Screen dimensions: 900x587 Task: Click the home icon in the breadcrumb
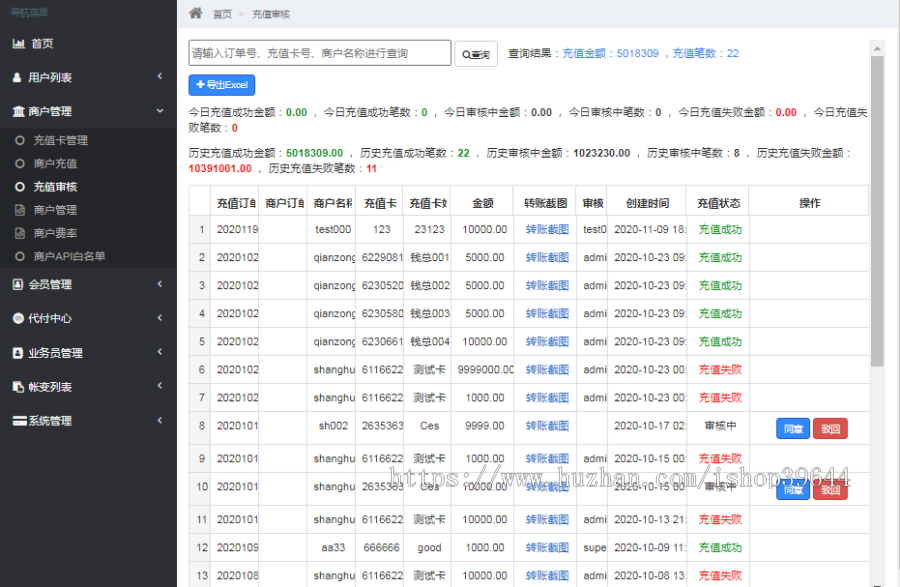[196, 13]
